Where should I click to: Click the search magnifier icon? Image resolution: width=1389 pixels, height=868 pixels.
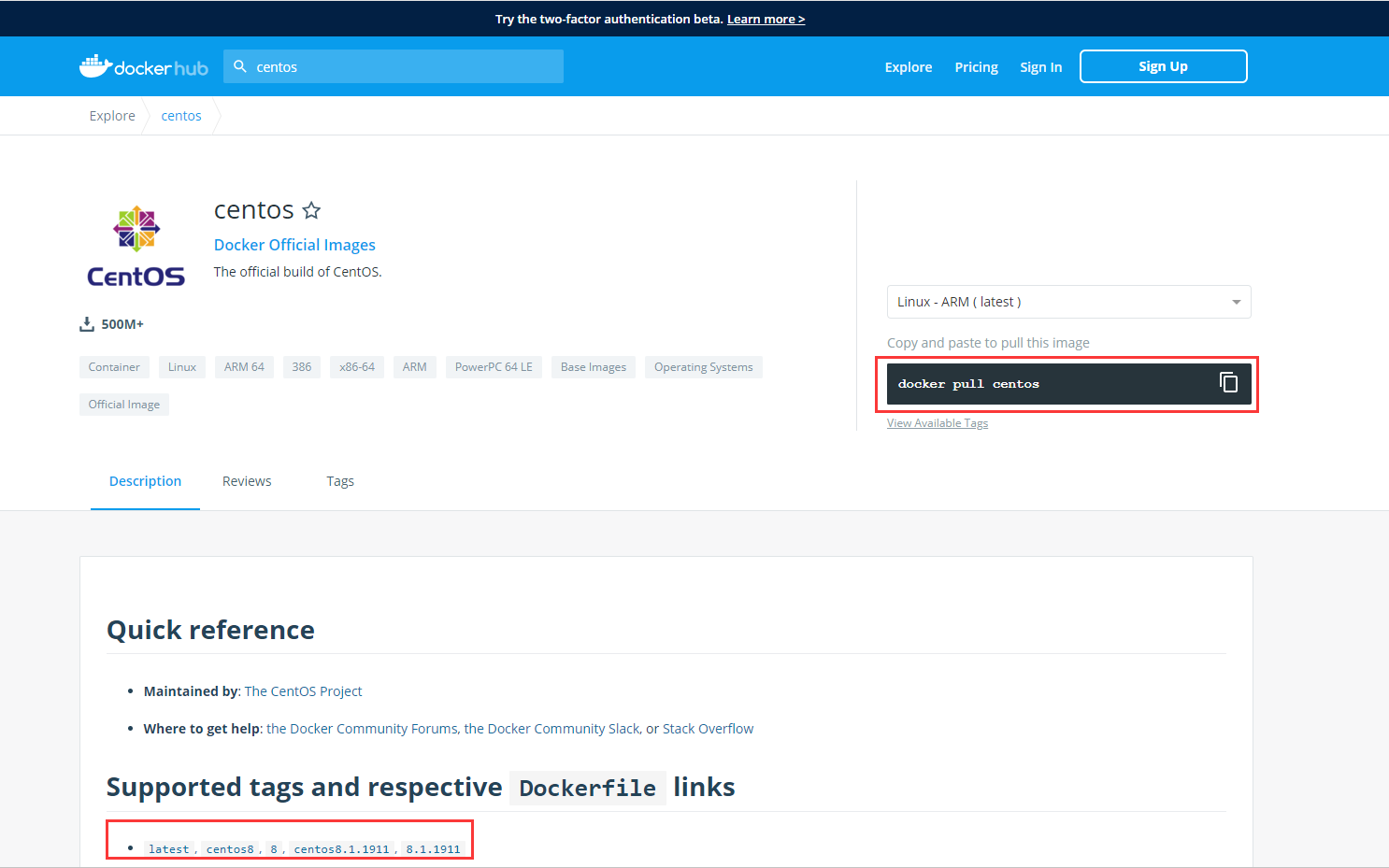pyautogui.click(x=241, y=66)
